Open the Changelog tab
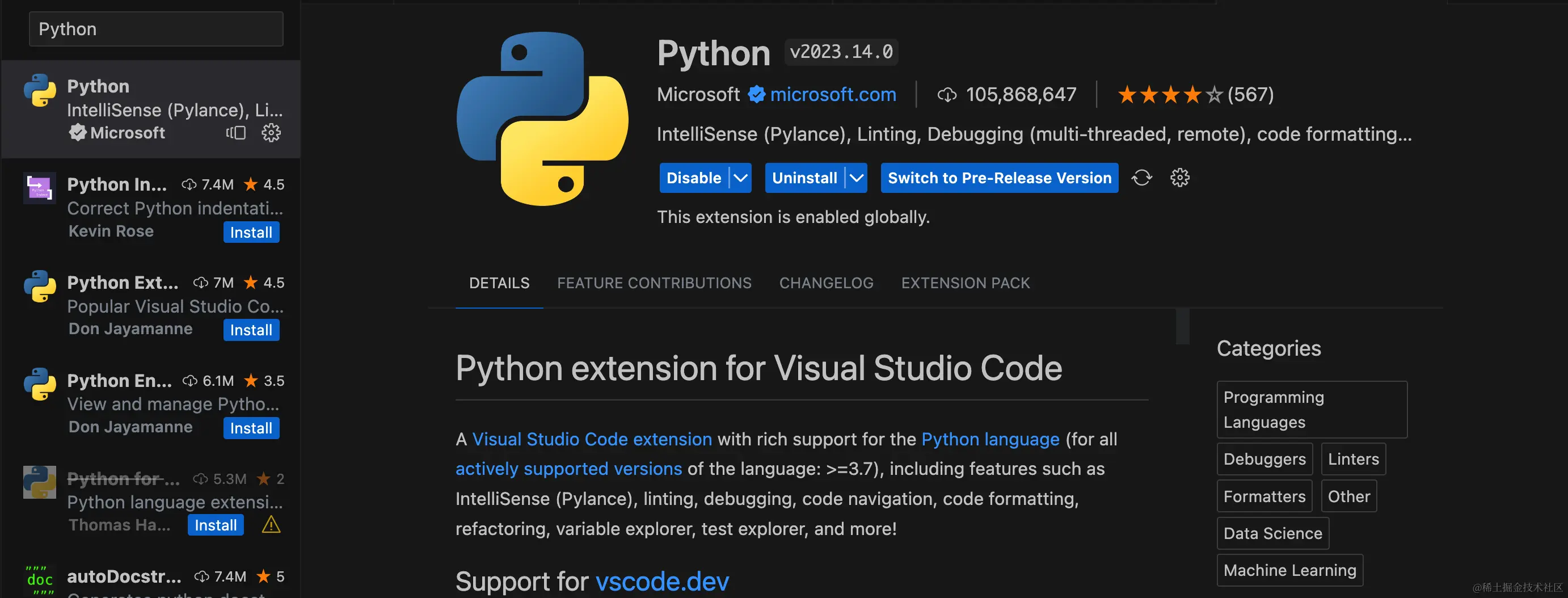The image size is (1568, 598). point(826,283)
